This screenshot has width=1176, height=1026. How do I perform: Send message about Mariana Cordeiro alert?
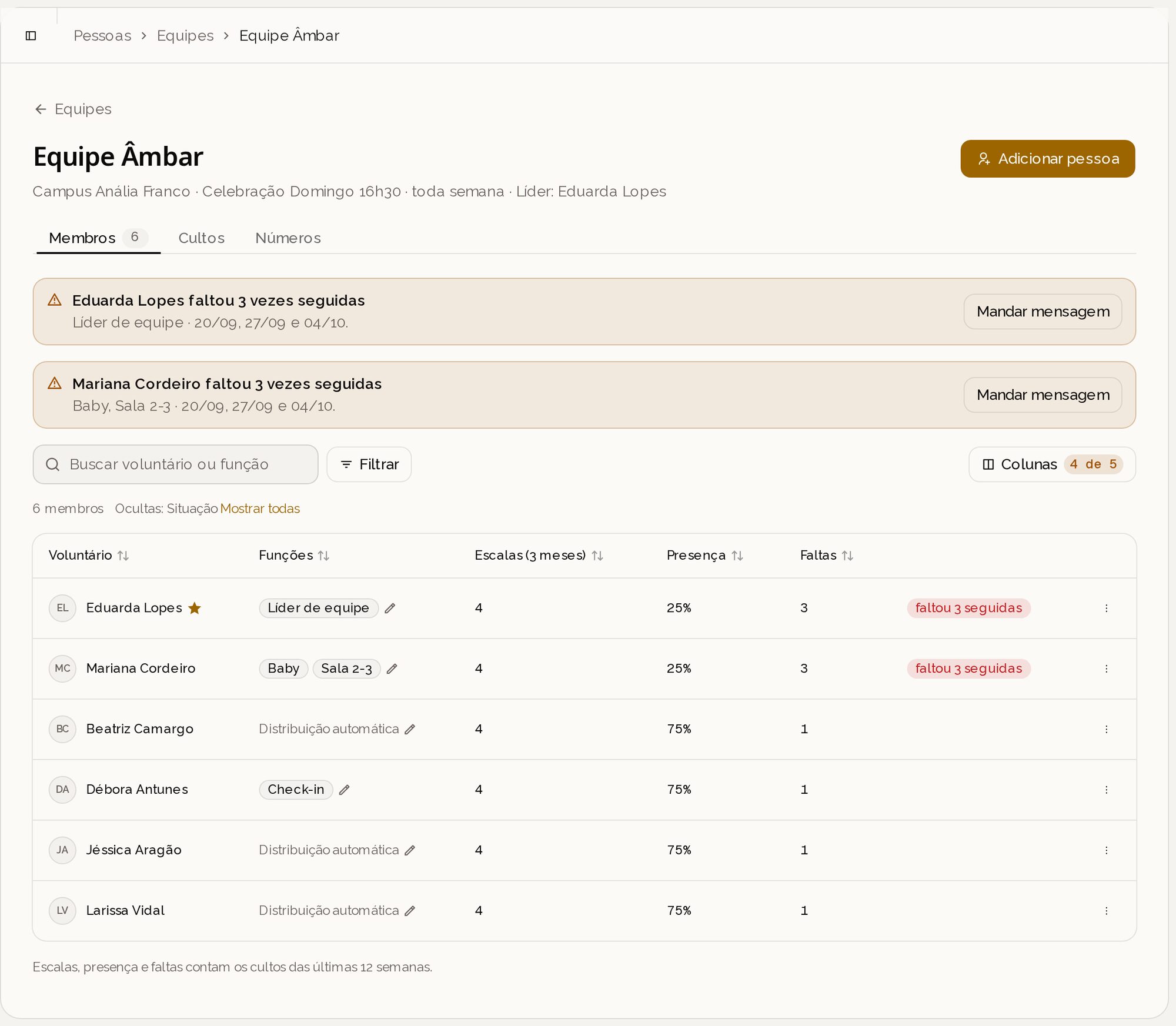coord(1043,395)
